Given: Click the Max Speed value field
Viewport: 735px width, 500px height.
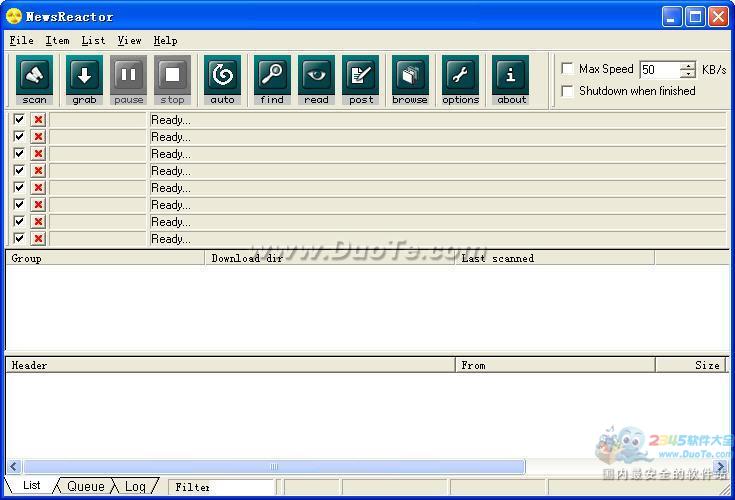Looking at the screenshot, I should tap(660, 70).
